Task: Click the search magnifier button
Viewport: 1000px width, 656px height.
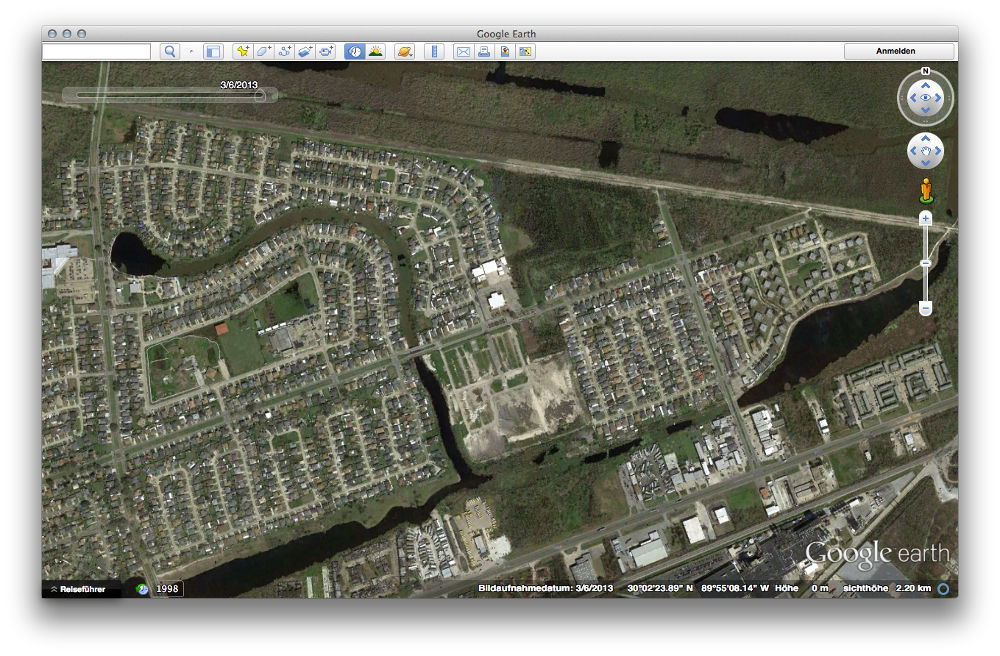Action: pos(170,51)
